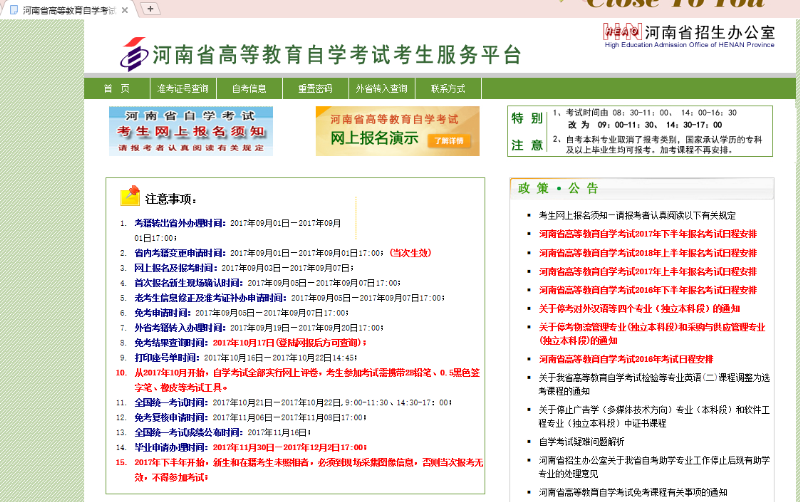Click the pushpin note icon beside 注意事项

point(130,195)
